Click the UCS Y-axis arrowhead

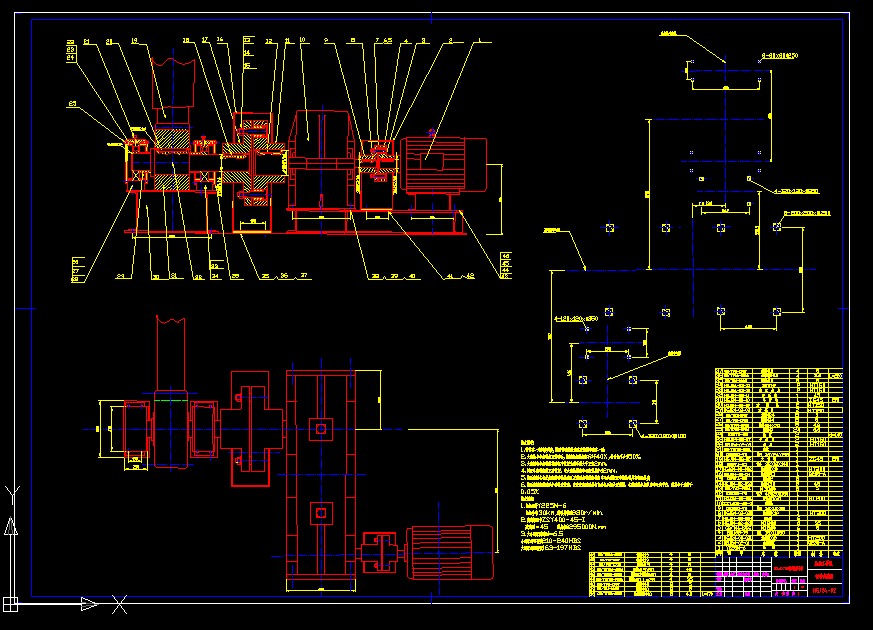[x=11, y=526]
